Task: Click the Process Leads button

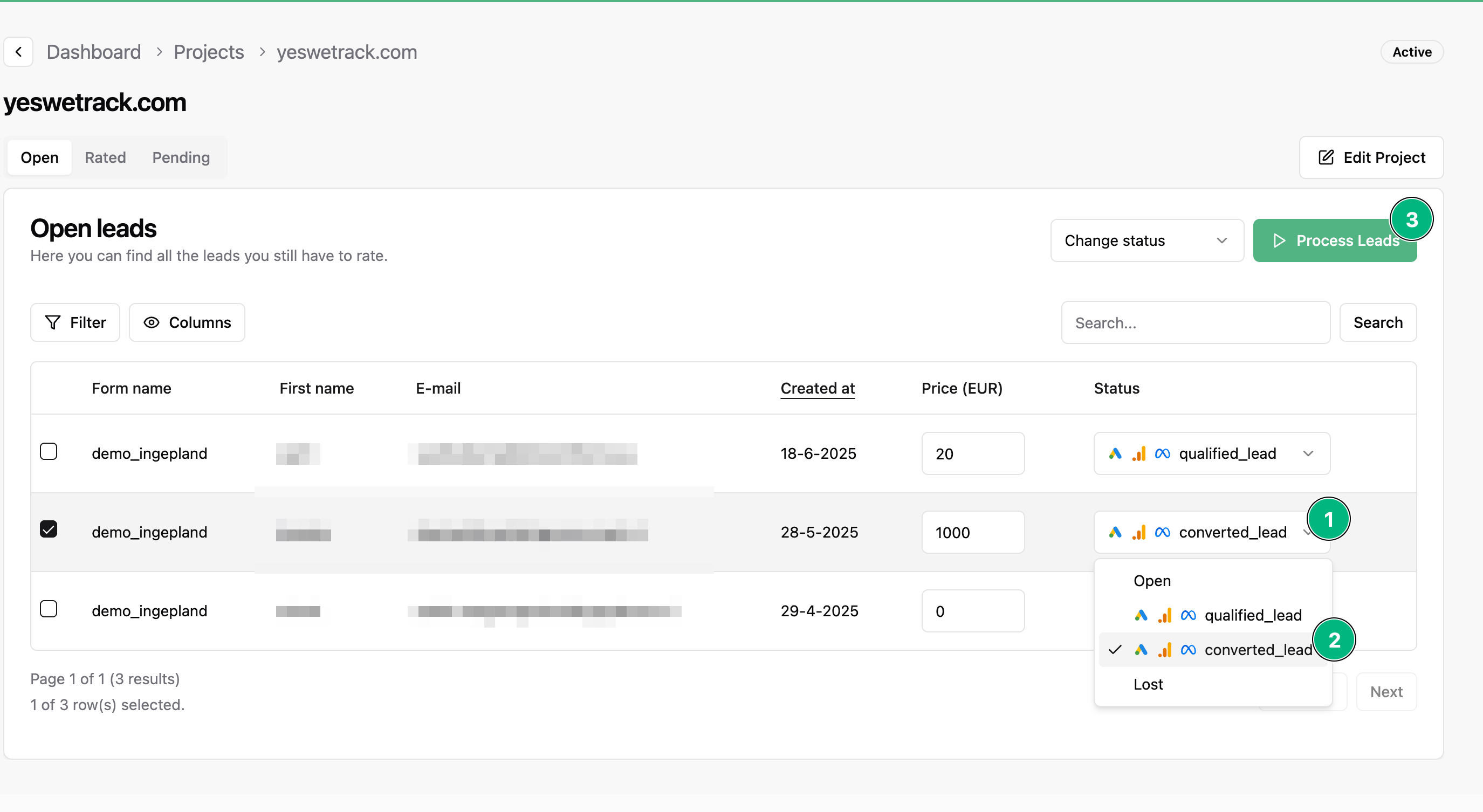Action: (x=1335, y=240)
